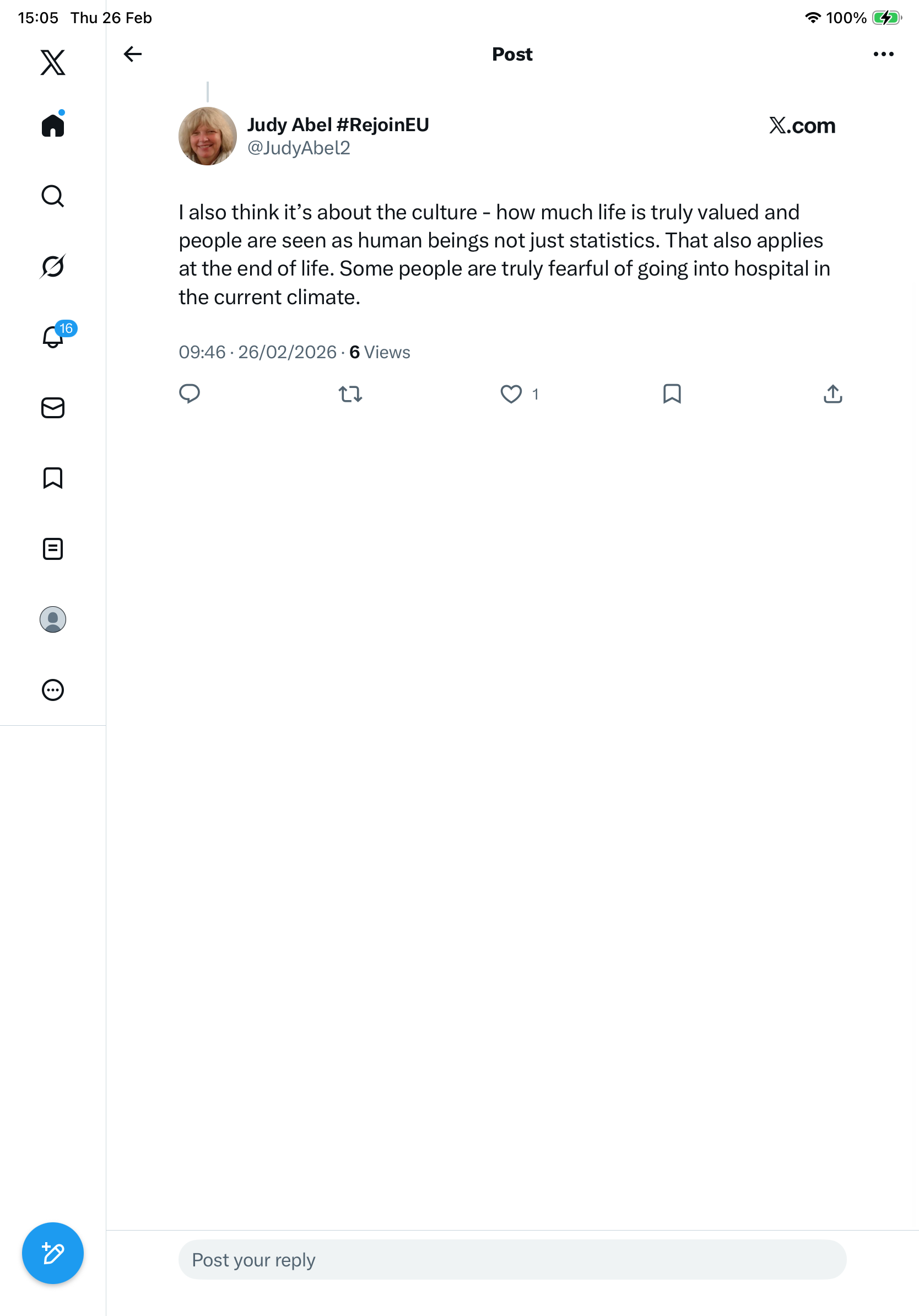Image resolution: width=919 pixels, height=1316 pixels.
Task: Open your profile from the sidebar
Action: tap(53, 619)
